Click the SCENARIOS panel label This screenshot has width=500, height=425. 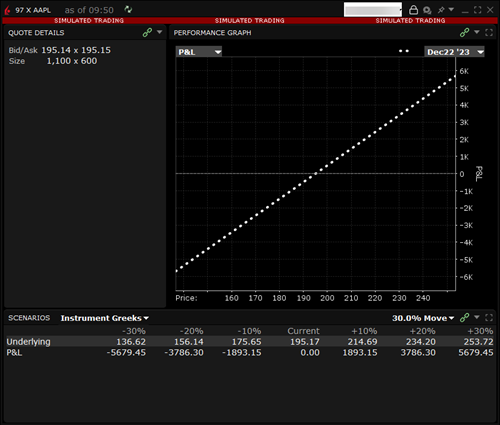click(29, 318)
